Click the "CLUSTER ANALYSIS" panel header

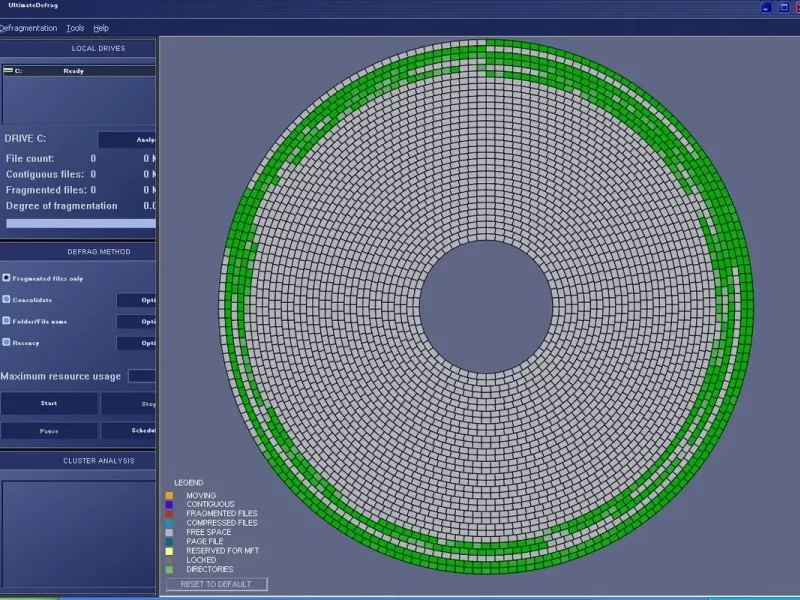coord(99,461)
